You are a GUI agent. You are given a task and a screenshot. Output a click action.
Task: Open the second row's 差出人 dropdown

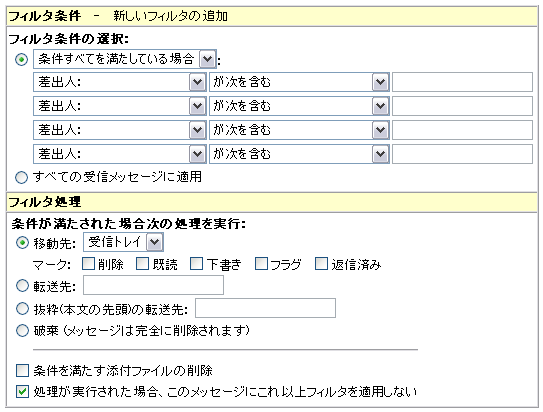[x=120, y=106]
